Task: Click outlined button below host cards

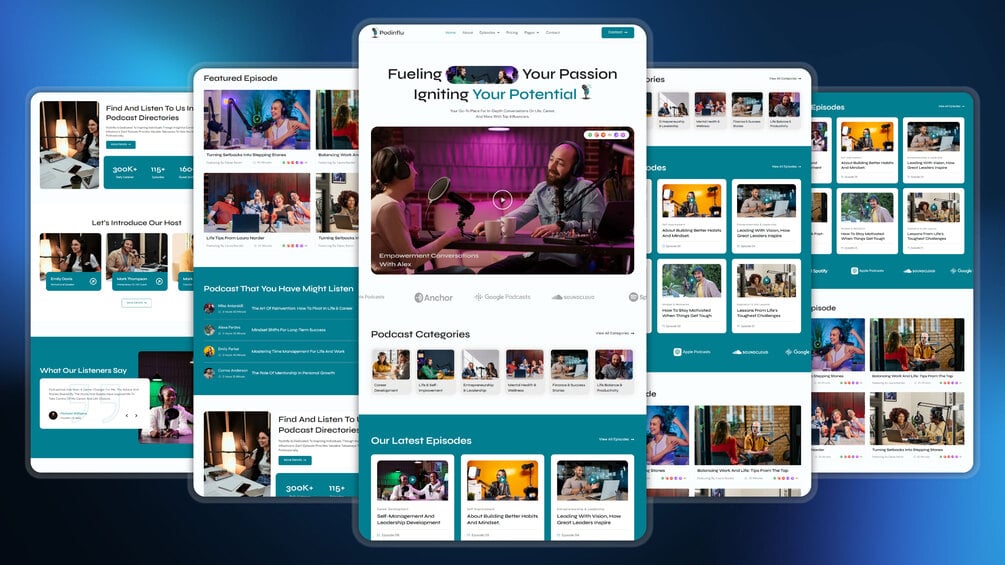Action: 137,302
